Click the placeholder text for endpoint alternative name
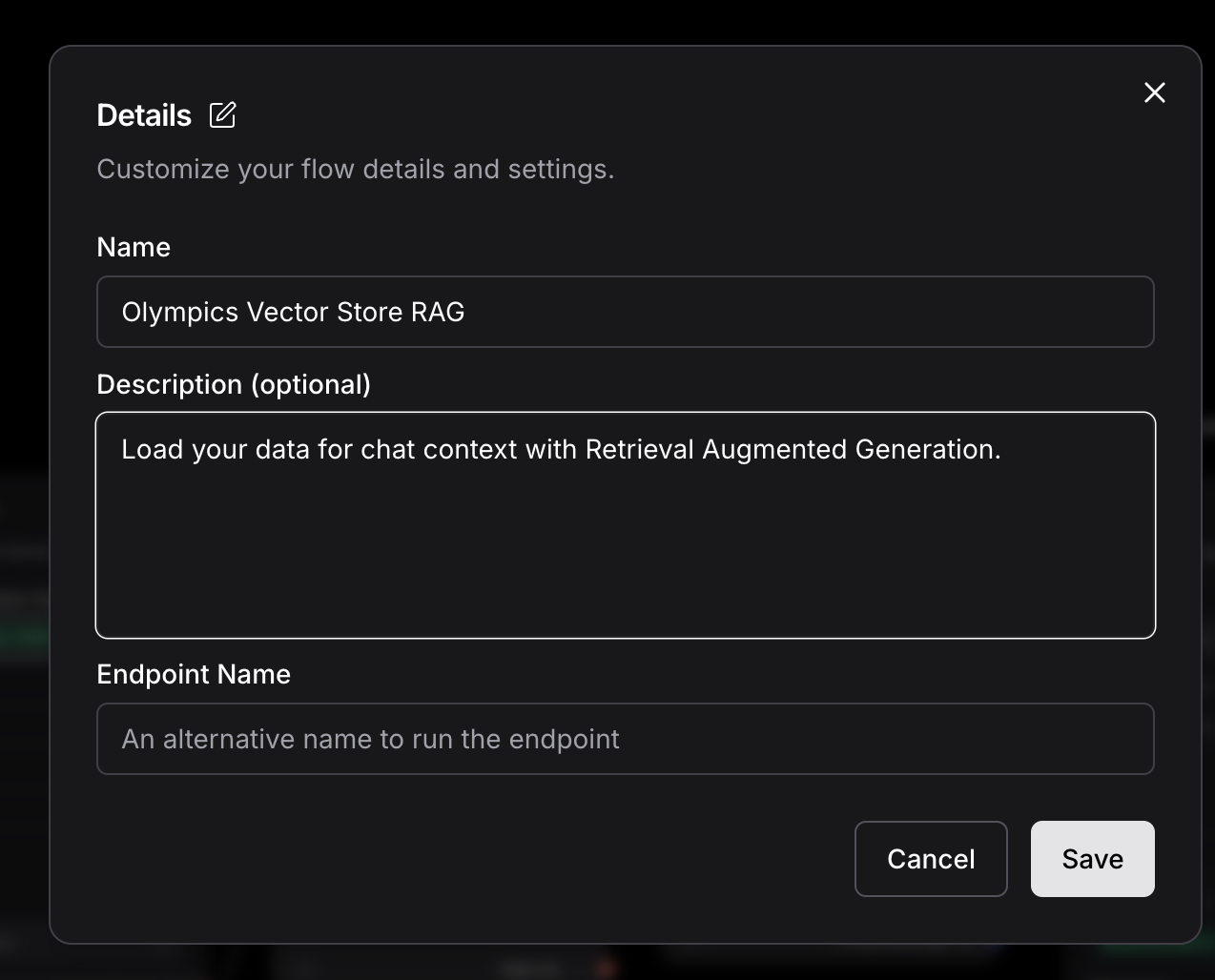Image resolution: width=1215 pixels, height=980 pixels. (368, 739)
